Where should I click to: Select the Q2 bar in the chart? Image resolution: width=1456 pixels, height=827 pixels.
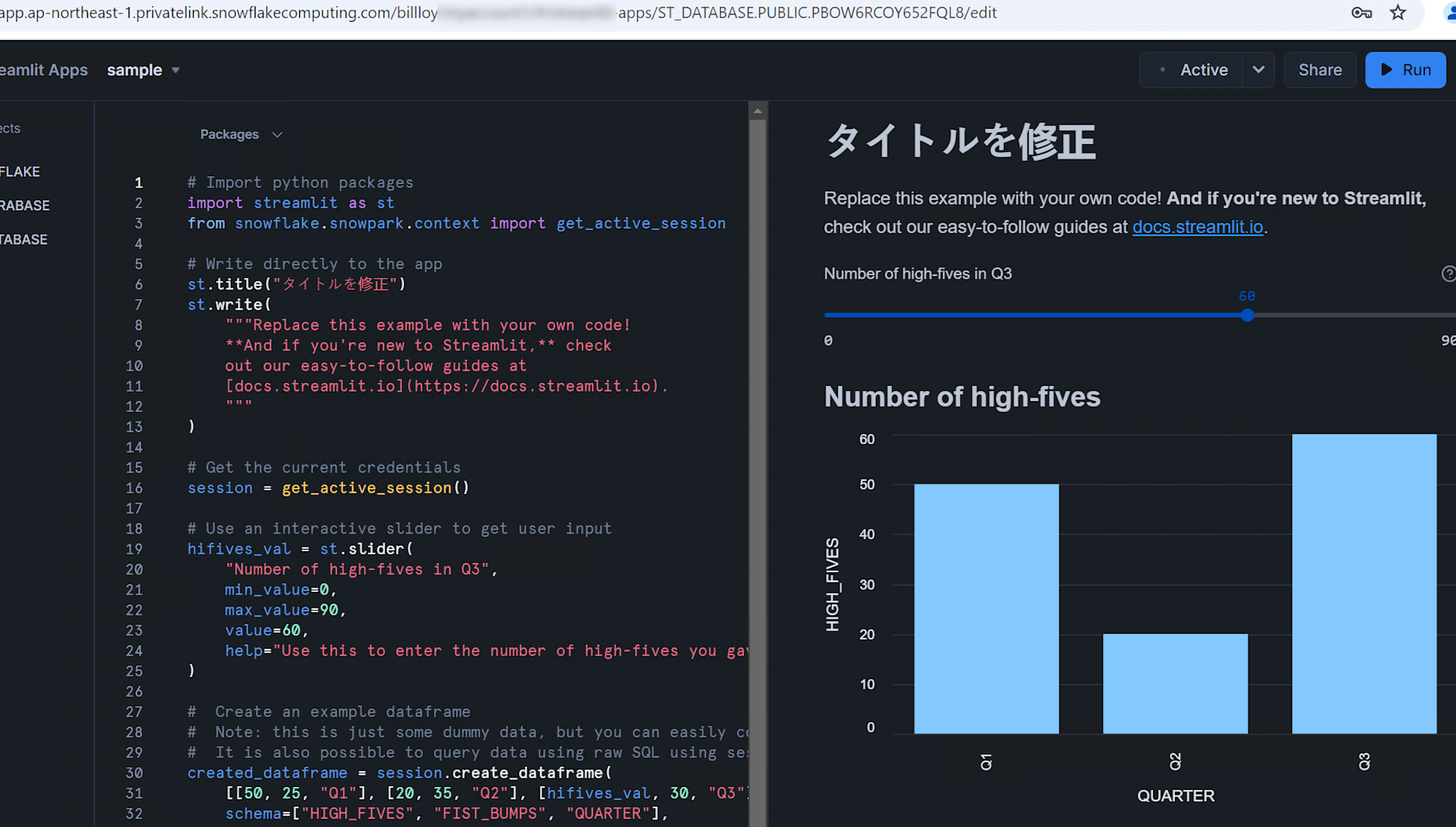pos(1175,684)
